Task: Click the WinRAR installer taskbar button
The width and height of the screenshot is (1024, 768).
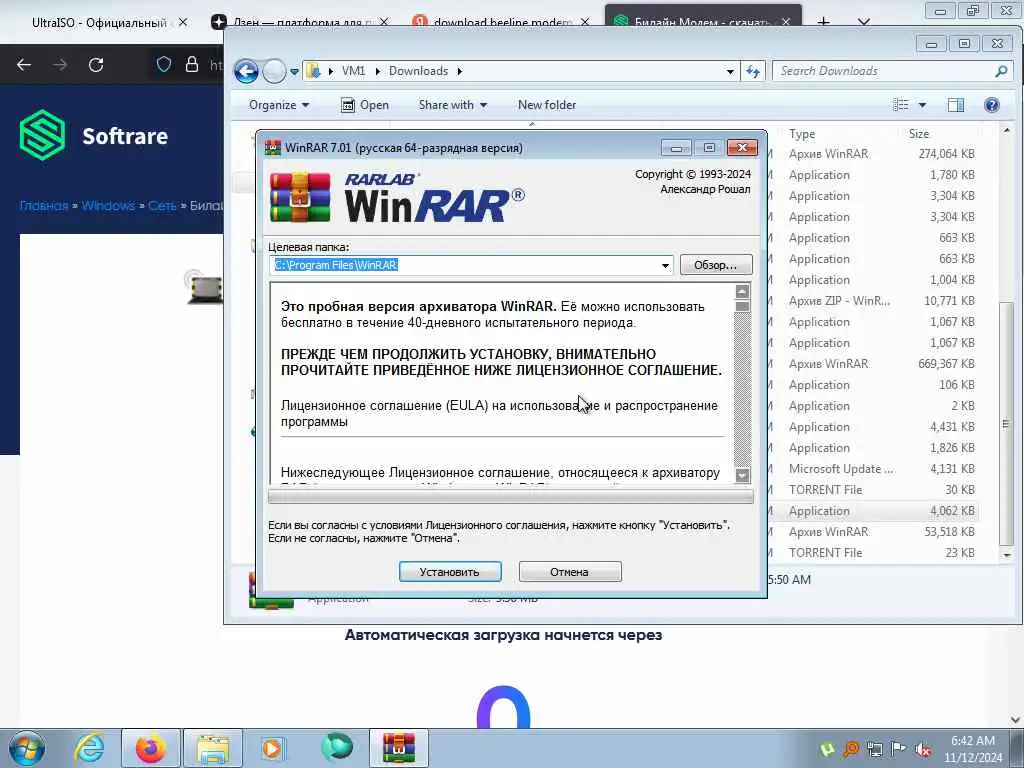Action: click(x=399, y=748)
